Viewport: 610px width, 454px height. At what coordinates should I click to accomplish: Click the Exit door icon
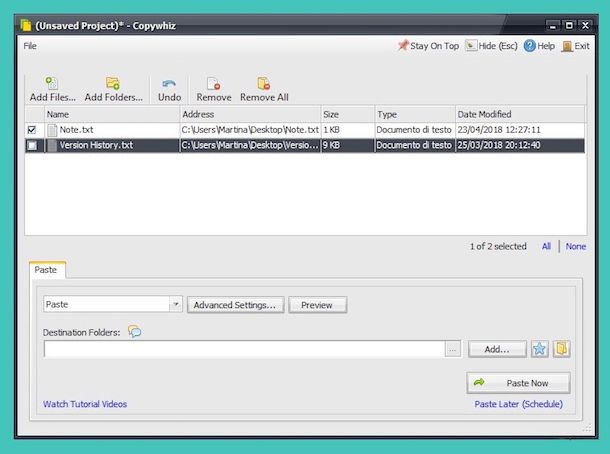click(x=567, y=46)
